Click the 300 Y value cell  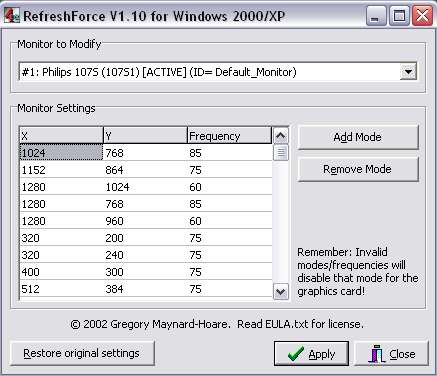click(145, 272)
